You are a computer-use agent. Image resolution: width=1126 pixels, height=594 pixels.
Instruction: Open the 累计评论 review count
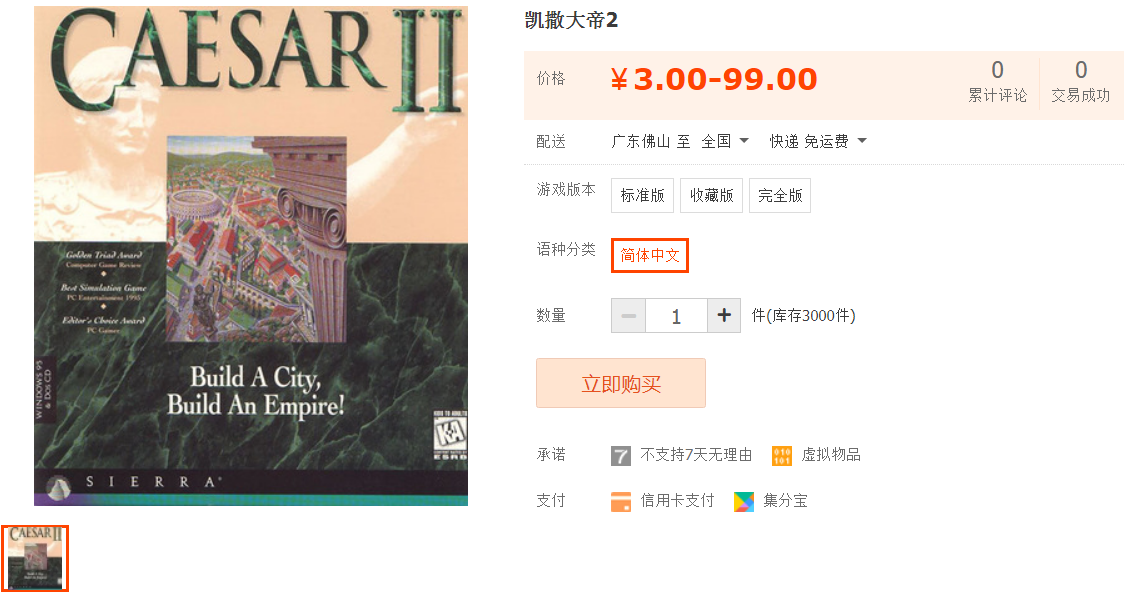tap(997, 81)
